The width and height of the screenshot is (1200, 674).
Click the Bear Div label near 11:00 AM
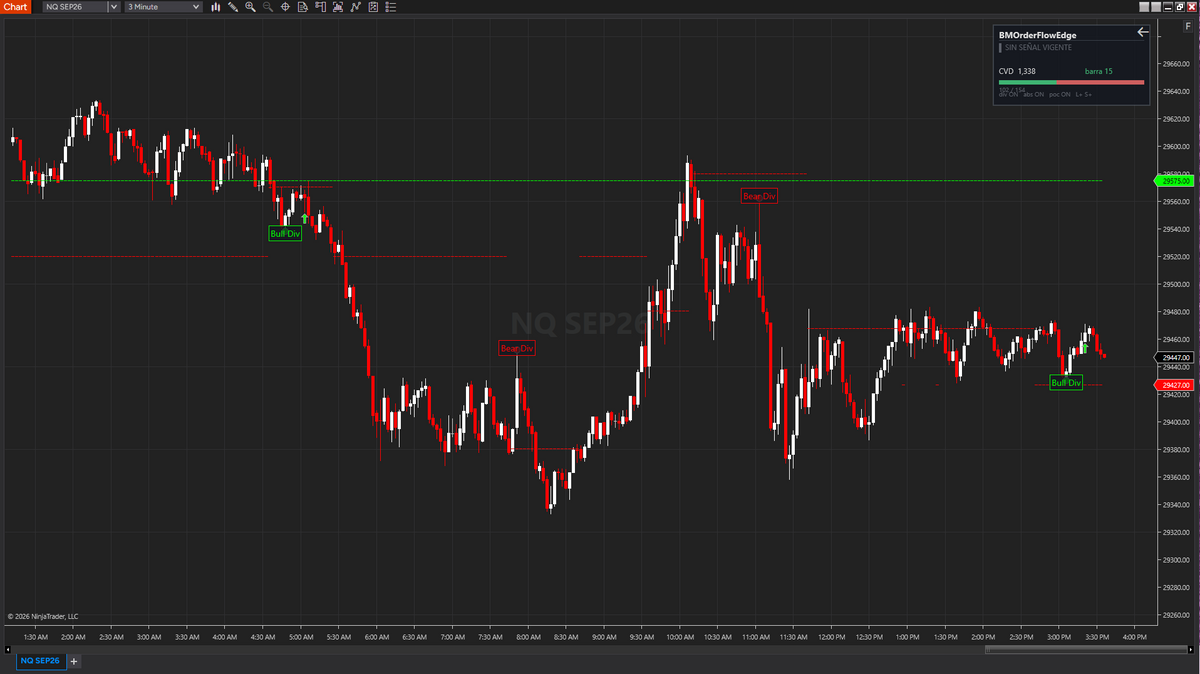coord(758,196)
